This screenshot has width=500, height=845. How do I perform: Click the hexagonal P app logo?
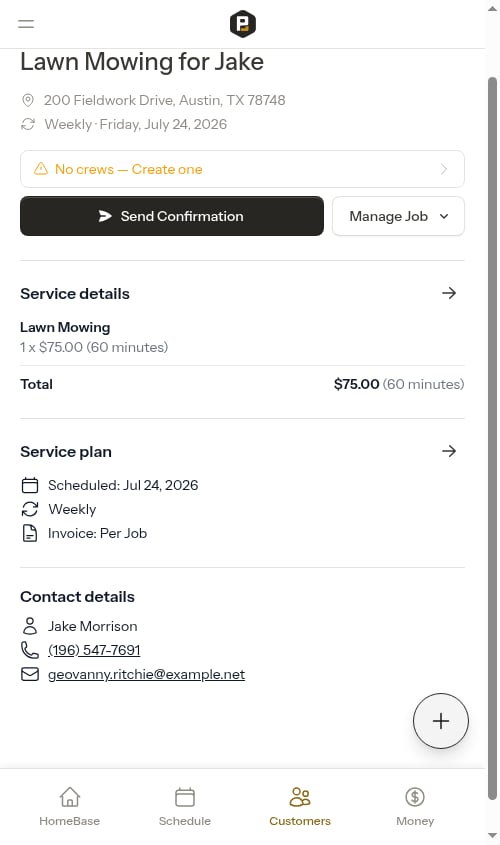[x=242, y=24]
